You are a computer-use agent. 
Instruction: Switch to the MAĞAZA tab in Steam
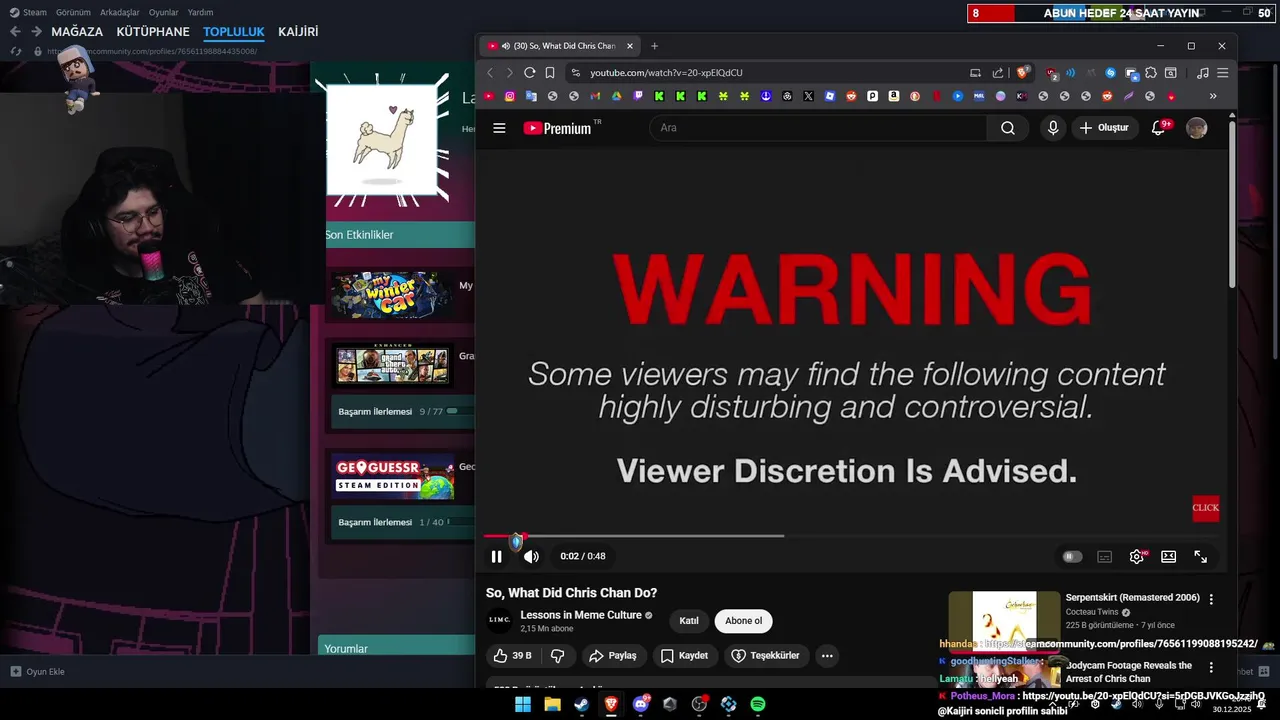(77, 32)
